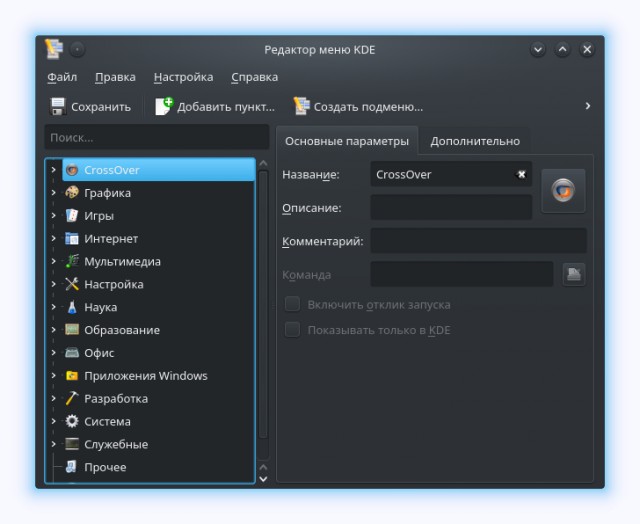Expand the Разработка category arrow

coord(53,398)
